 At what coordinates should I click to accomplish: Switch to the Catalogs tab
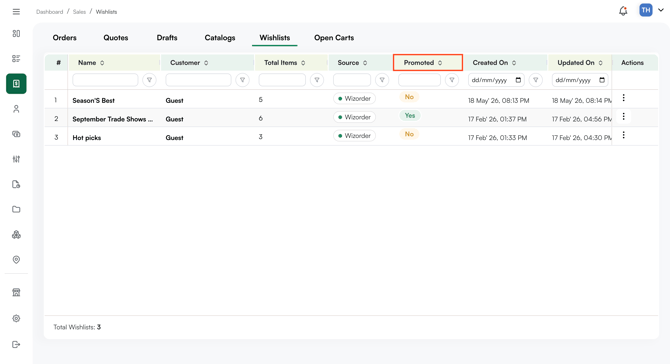coord(220,38)
